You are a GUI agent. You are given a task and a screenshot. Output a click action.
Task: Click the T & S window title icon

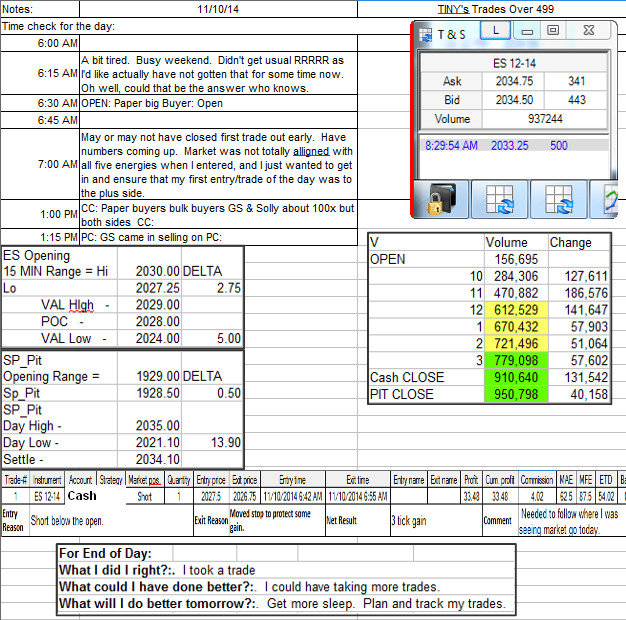[426, 35]
